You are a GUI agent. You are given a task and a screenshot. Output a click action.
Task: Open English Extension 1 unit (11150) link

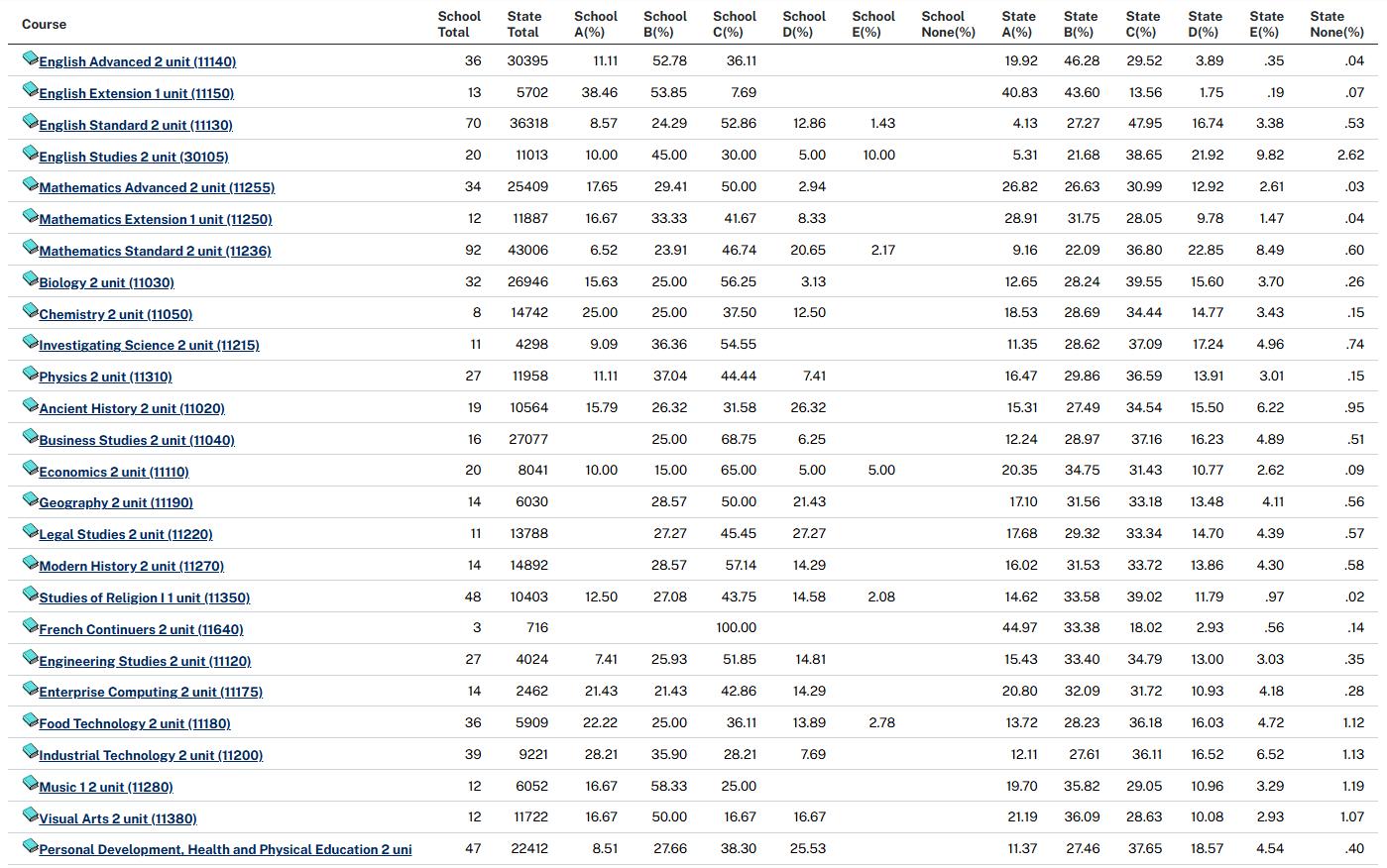point(137,93)
